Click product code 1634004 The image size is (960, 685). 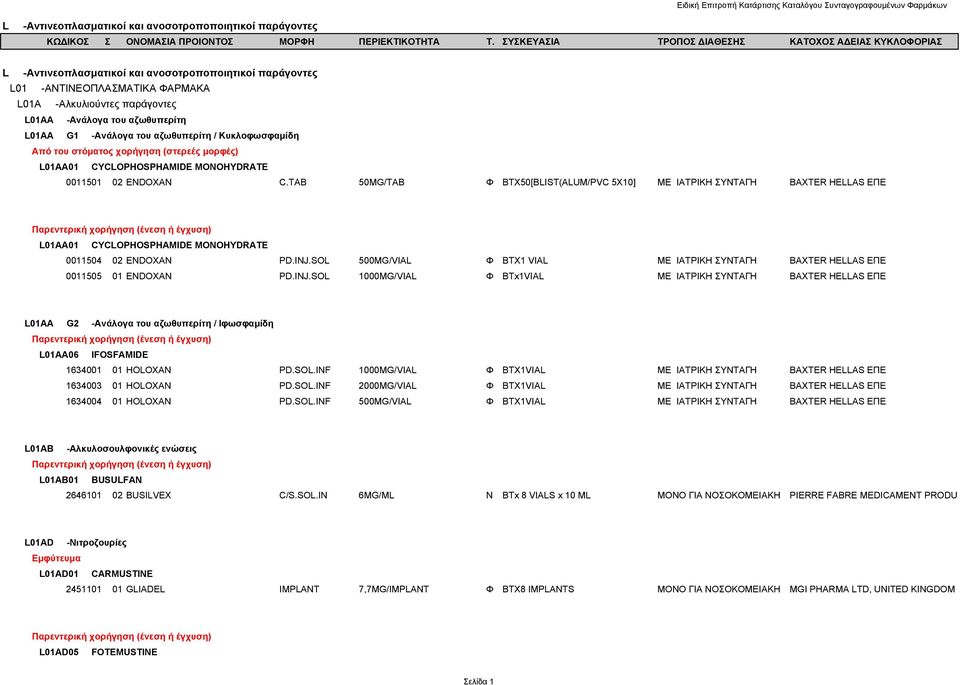84,402
